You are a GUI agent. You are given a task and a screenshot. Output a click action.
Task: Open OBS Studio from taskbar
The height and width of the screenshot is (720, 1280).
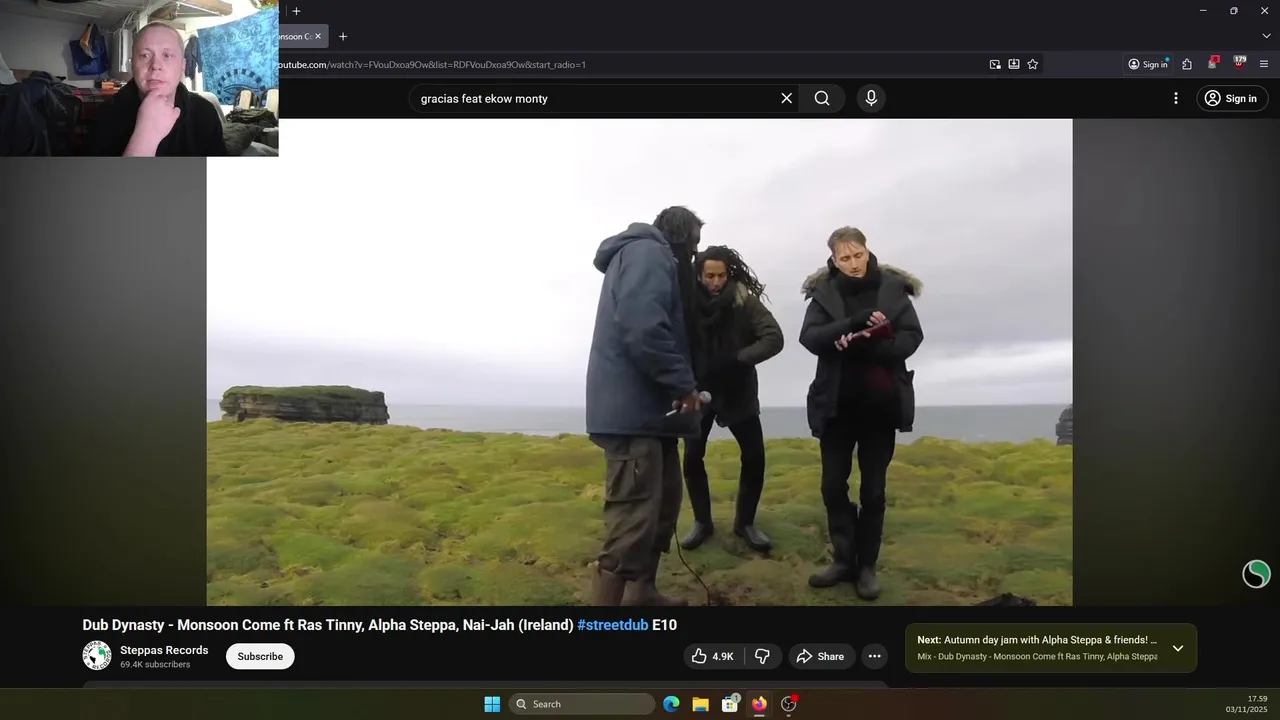(x=788, y=704)
